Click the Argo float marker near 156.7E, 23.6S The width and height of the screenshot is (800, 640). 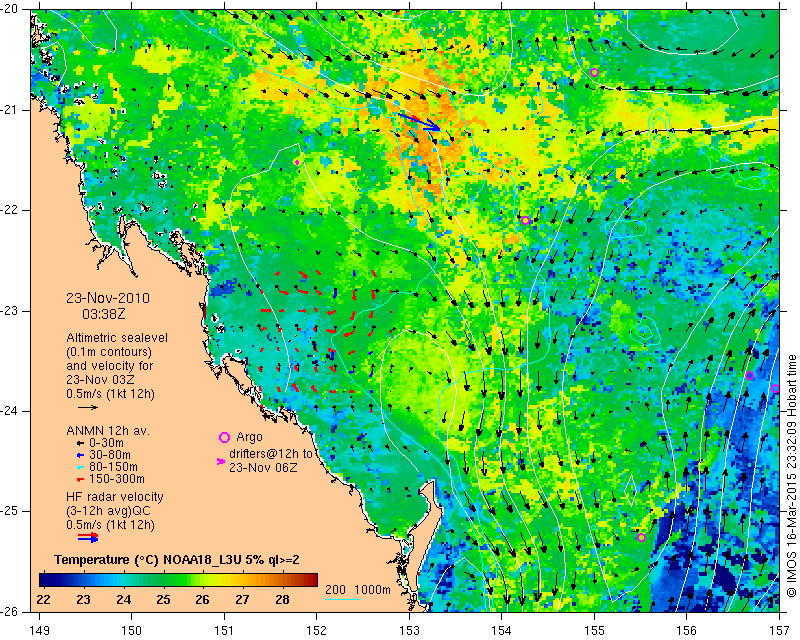click(749, 376)
